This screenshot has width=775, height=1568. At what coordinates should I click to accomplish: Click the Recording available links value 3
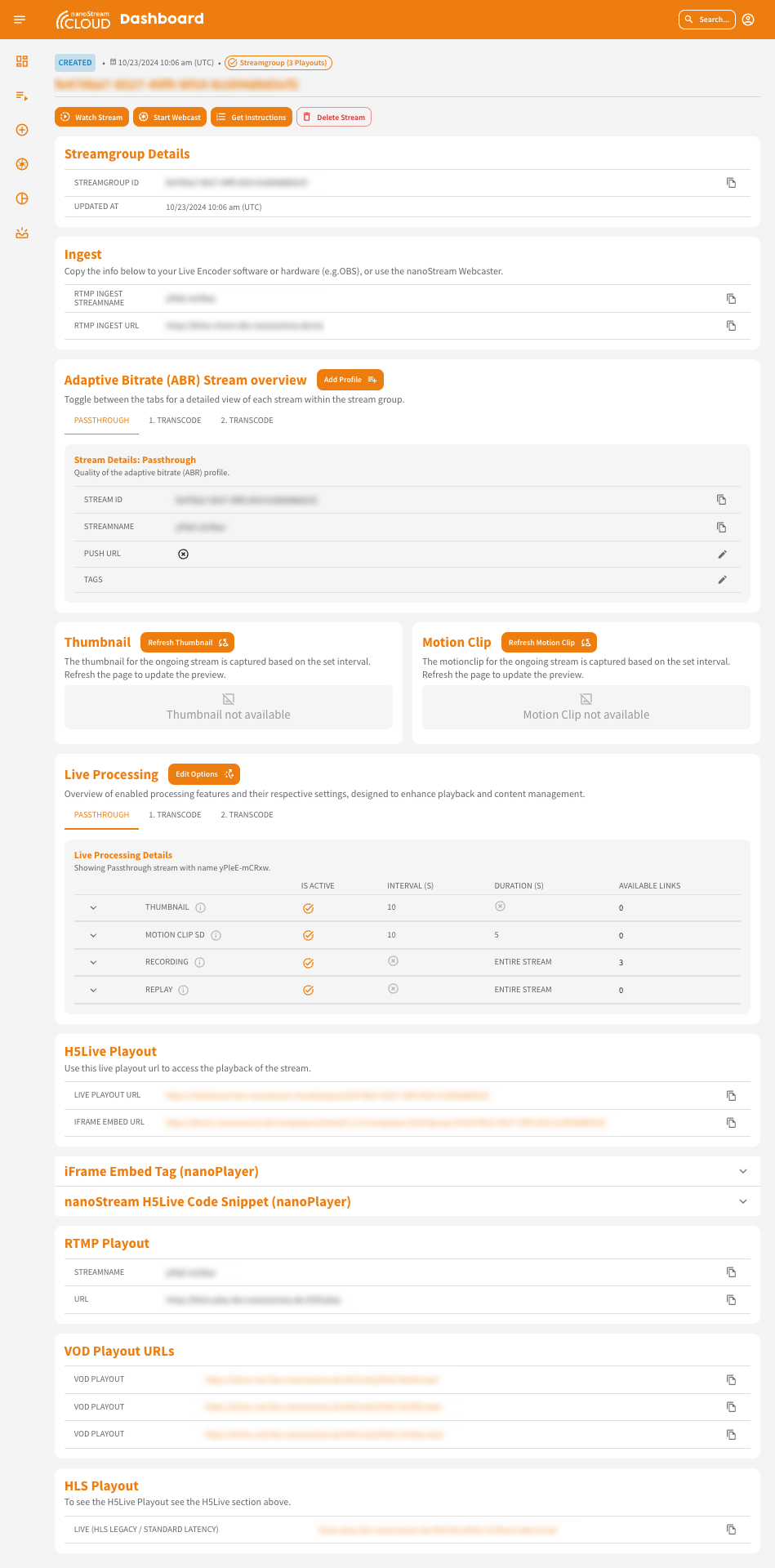point(621,963)
